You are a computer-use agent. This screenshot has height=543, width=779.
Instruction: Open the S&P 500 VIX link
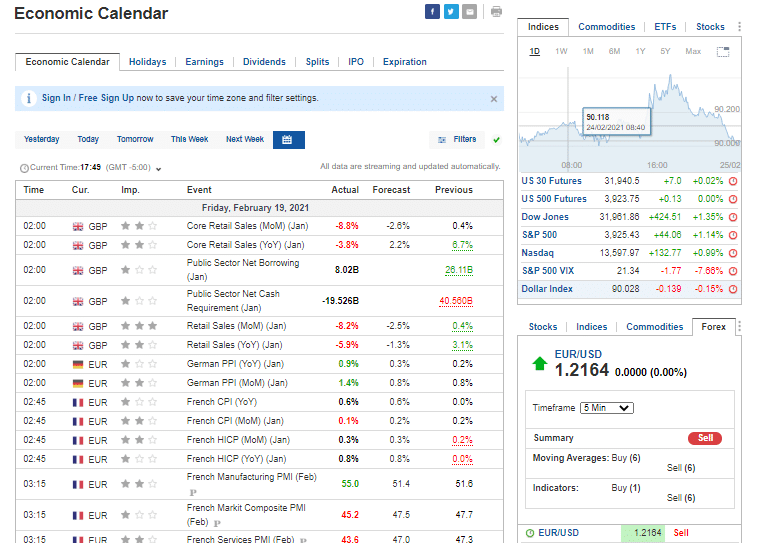point(548,271)
